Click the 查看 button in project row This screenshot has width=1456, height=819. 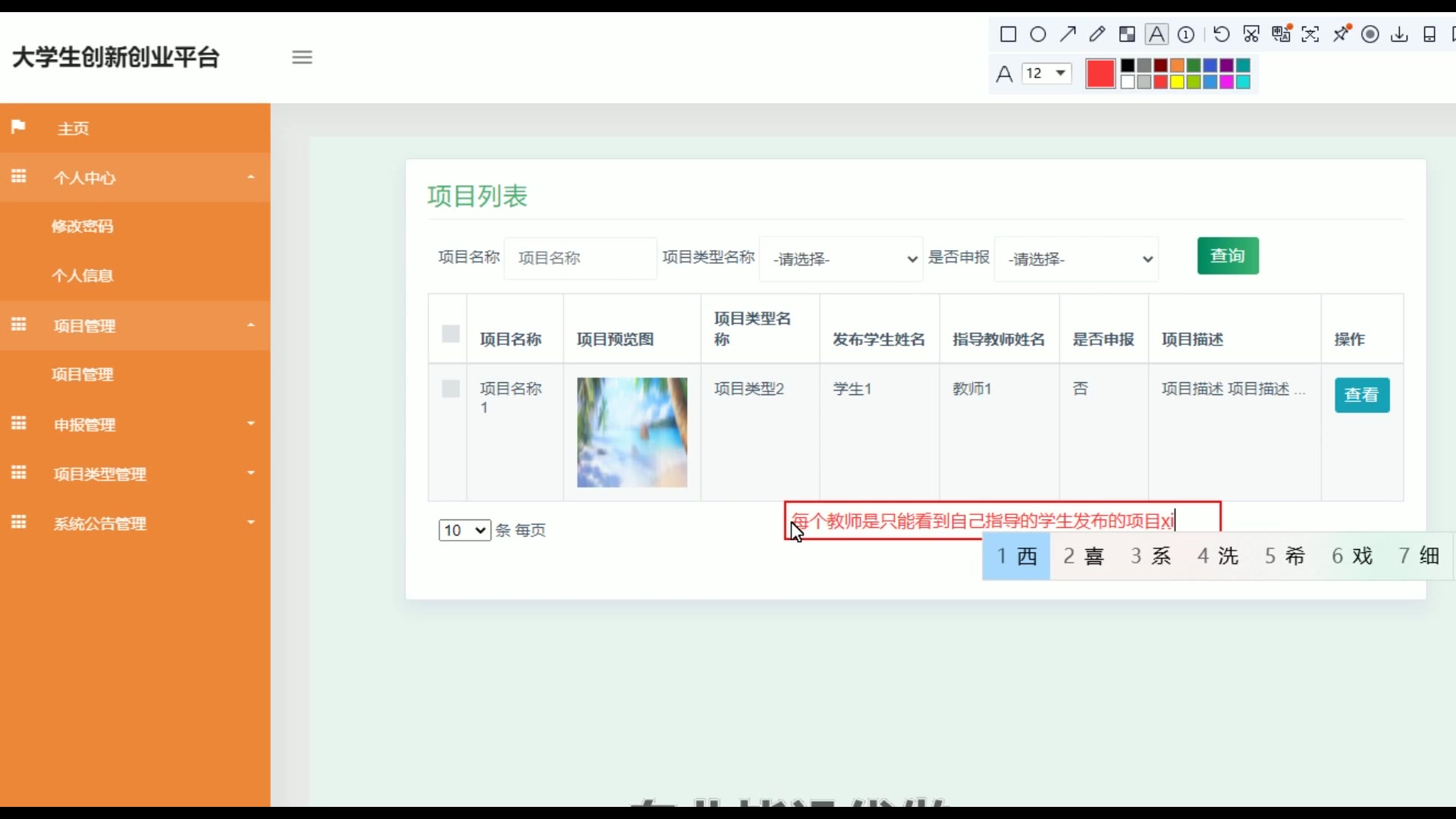tap(1362, 395)
